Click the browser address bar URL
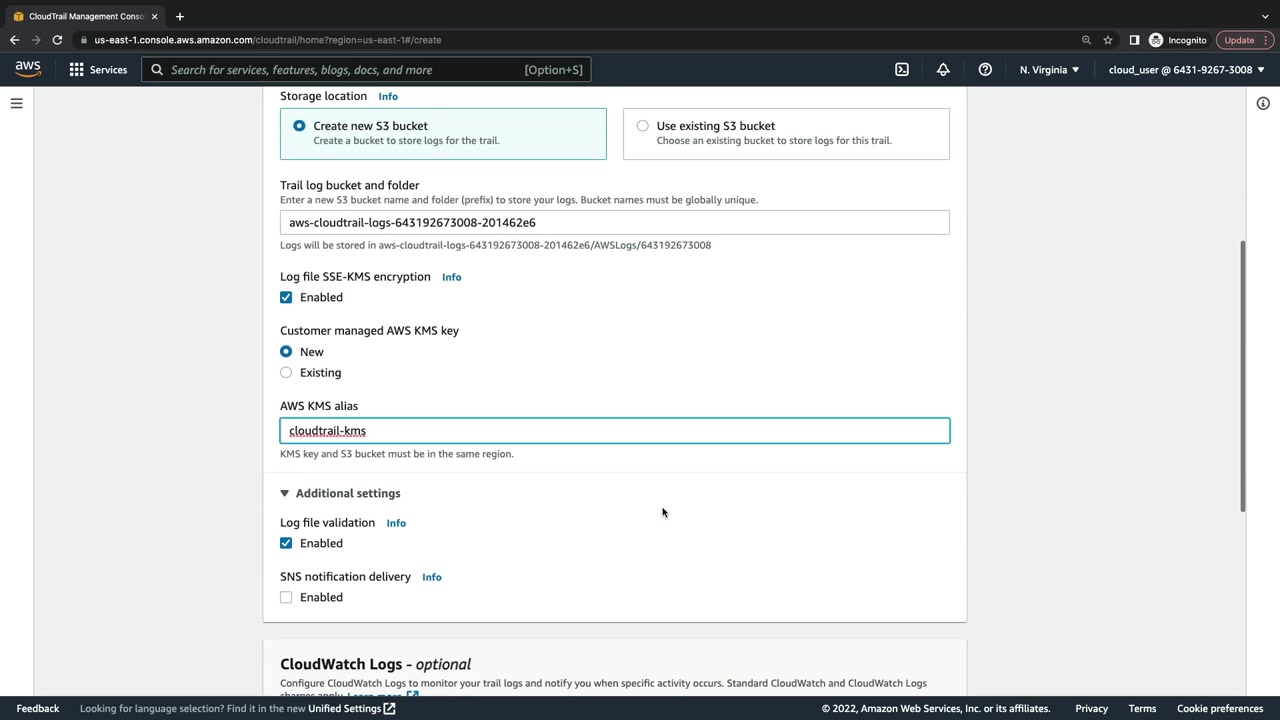The image size is (1280, 720). pyautogui.click(x=268, y=40)
